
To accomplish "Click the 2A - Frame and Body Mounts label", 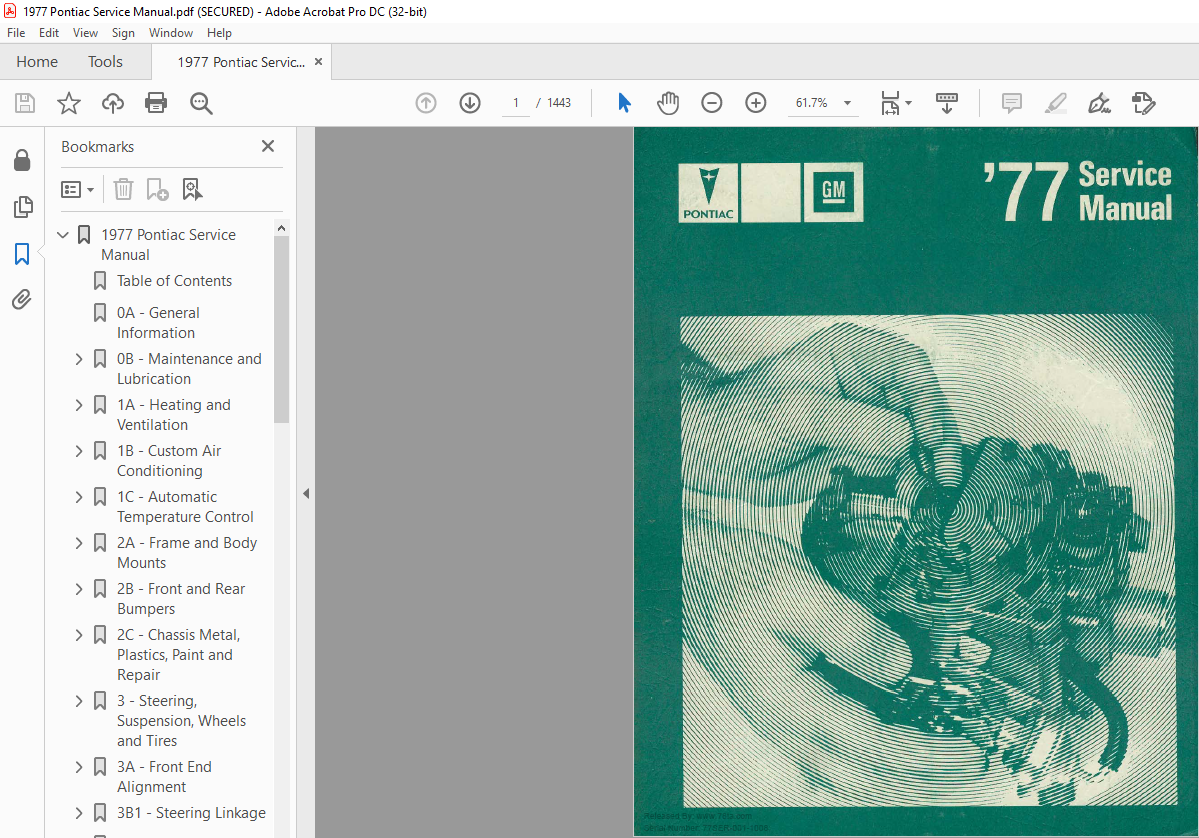I will (187, 553).
